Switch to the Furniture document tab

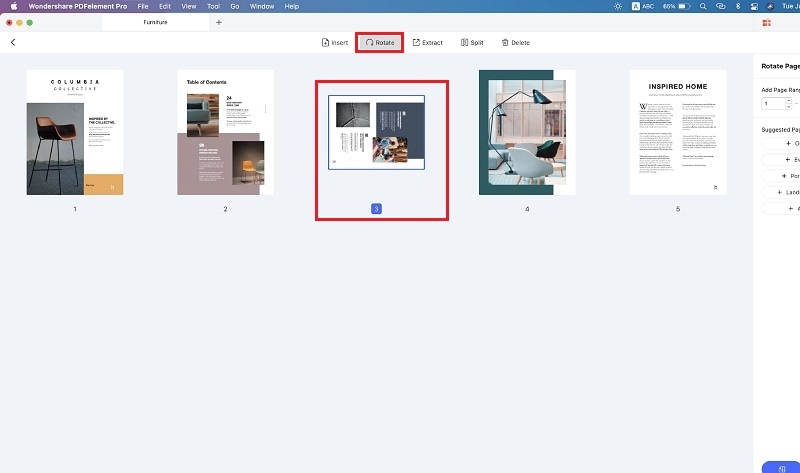coord(155,22)
